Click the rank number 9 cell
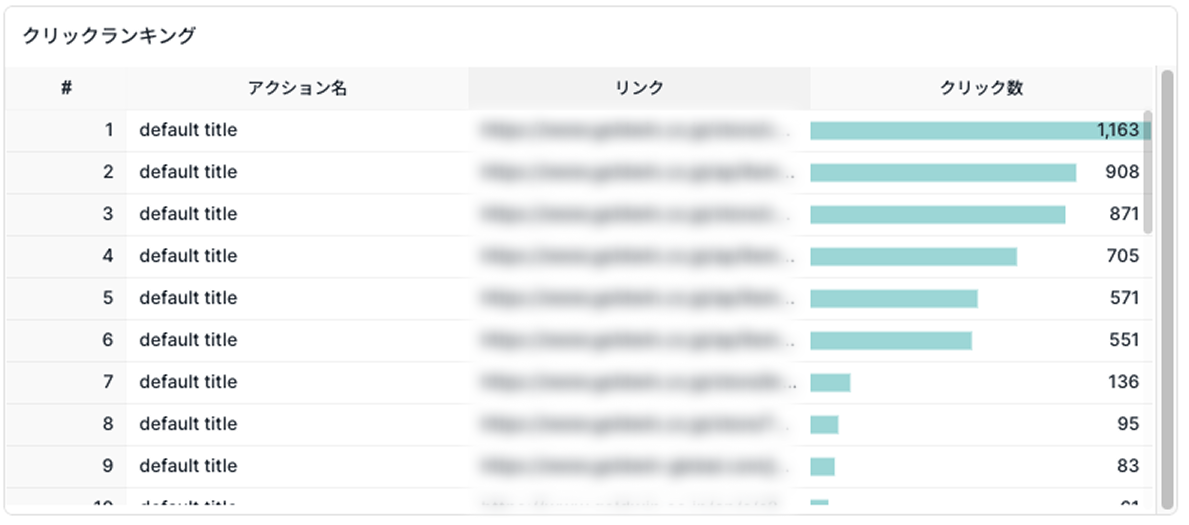Screen dimensions: 1189x525 [x=67, y=466]
